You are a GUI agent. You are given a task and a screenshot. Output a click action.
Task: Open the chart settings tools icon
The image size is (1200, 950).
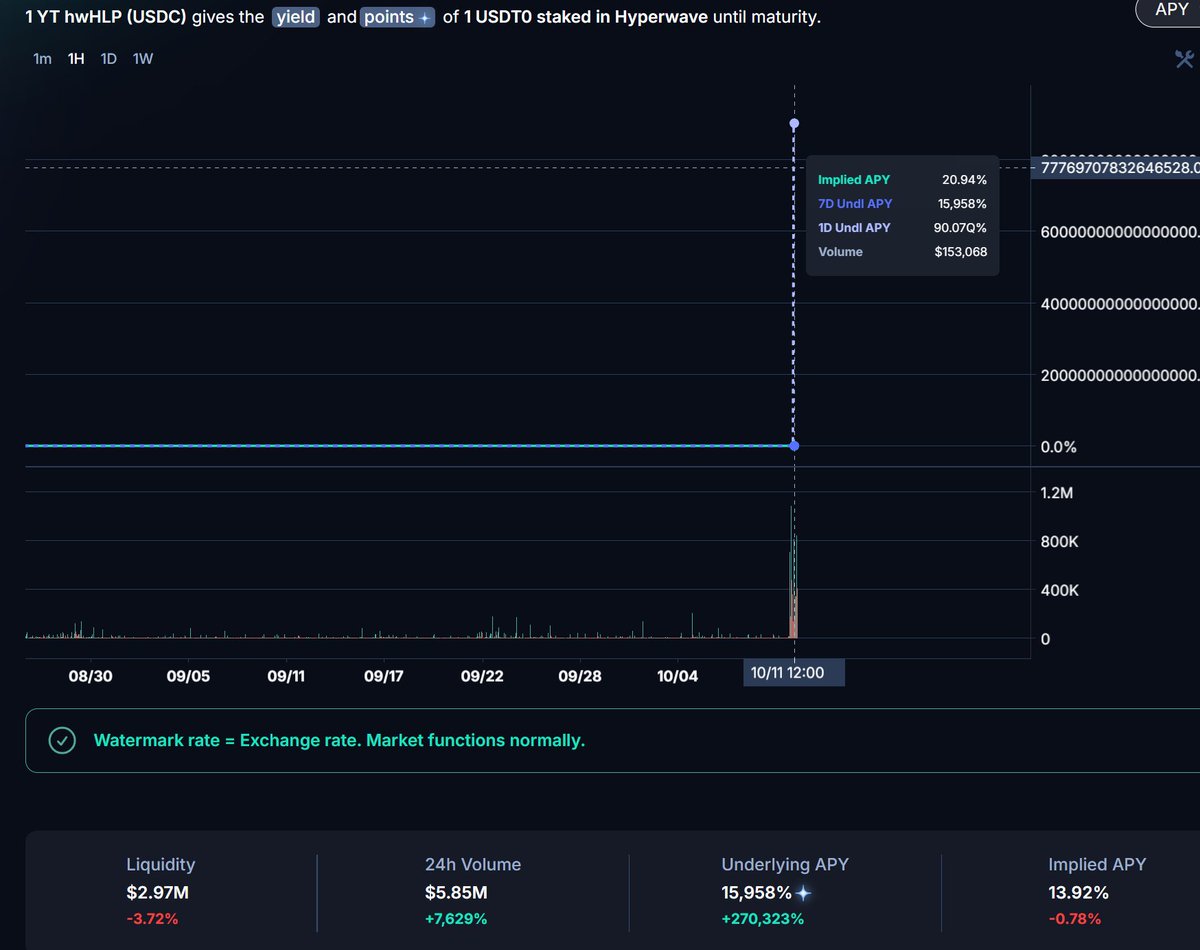1184,59
